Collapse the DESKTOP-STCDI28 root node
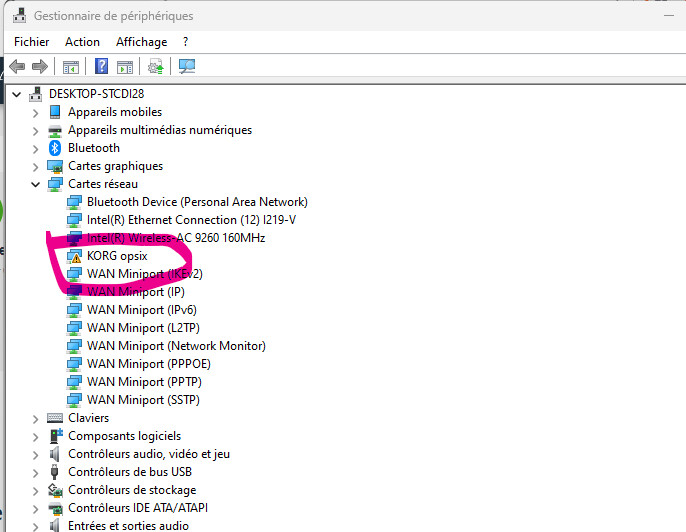The image size is (686, 532). coord(17,94)
